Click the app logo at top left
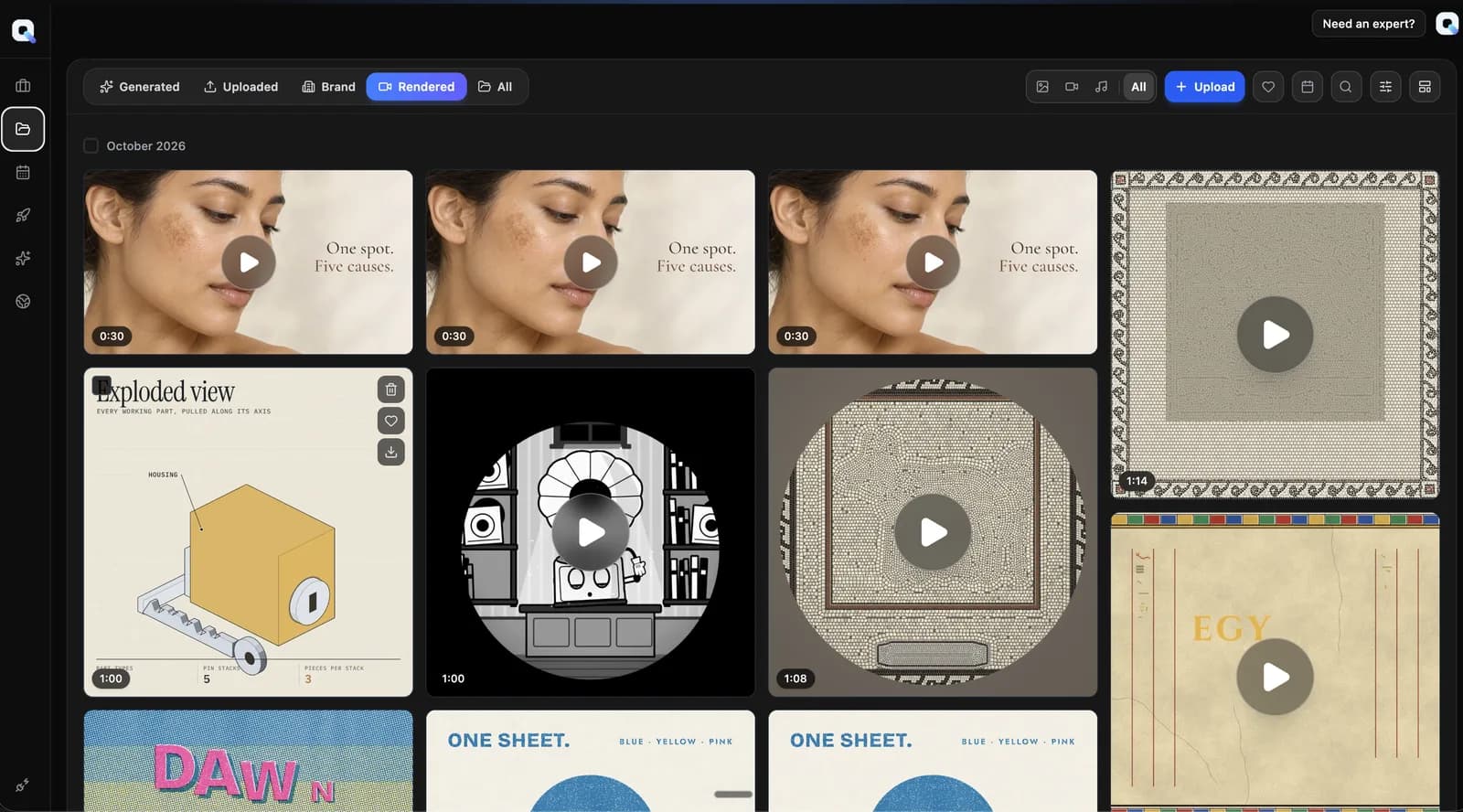Viewport: 1463px width, 812px height. pos(24,31)
